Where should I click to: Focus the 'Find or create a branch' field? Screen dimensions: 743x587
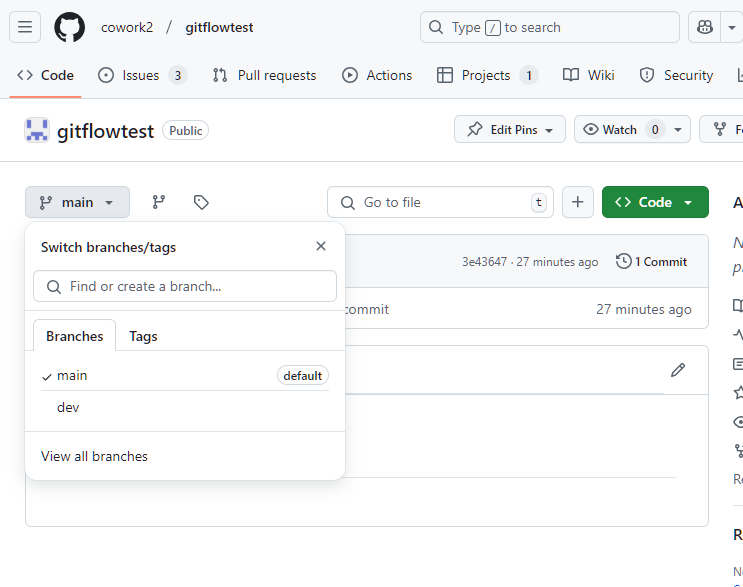pyautogui.click(x=185, y=286)
